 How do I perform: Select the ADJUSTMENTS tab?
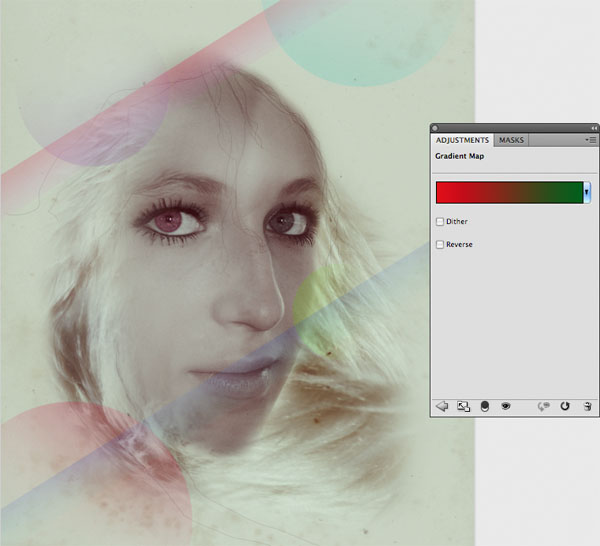(462, 140)
